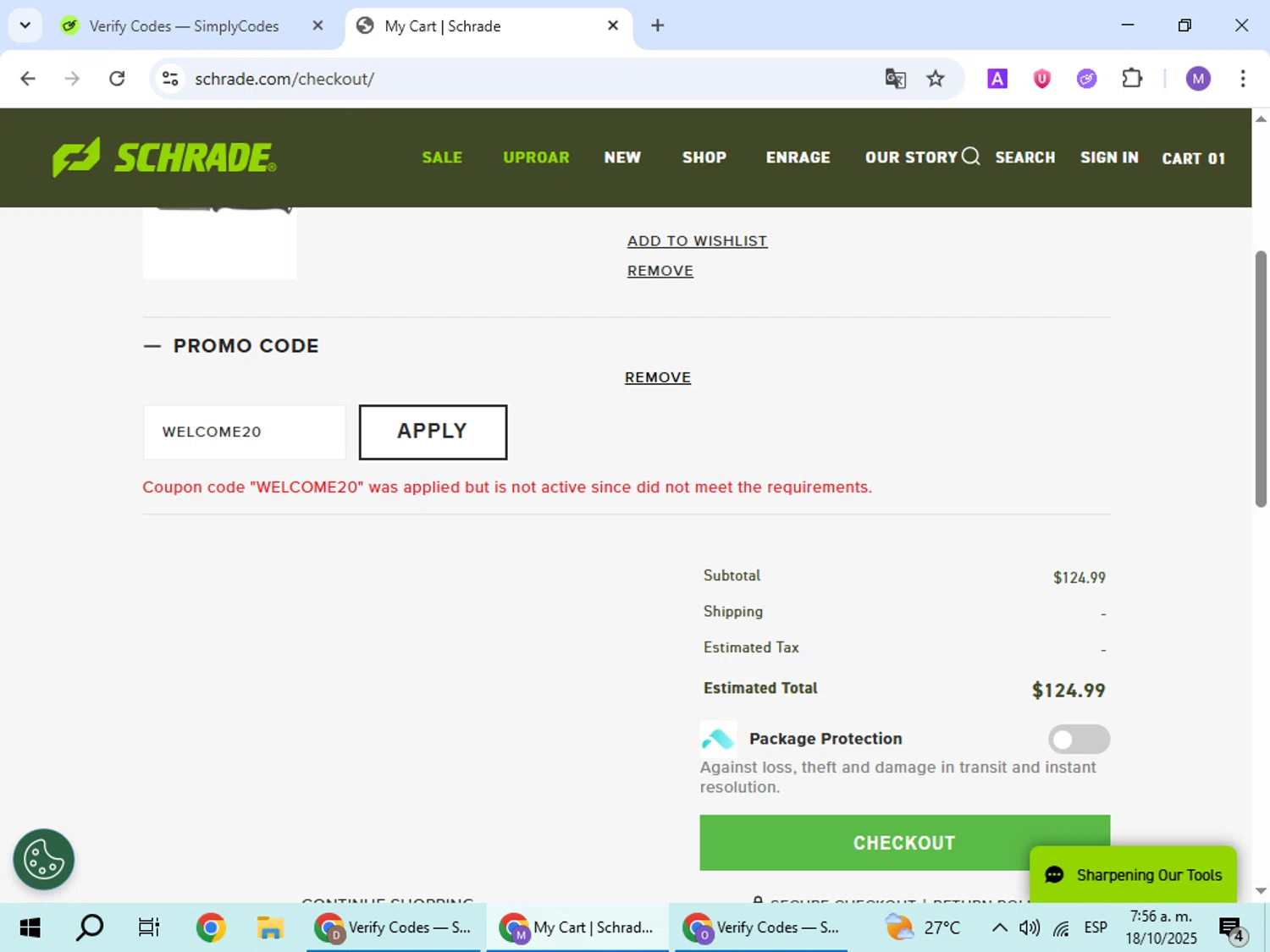Toggle Package Protection switch
The width and height of the screenshot is (1270, 952).
click(x=1079, y=740)
